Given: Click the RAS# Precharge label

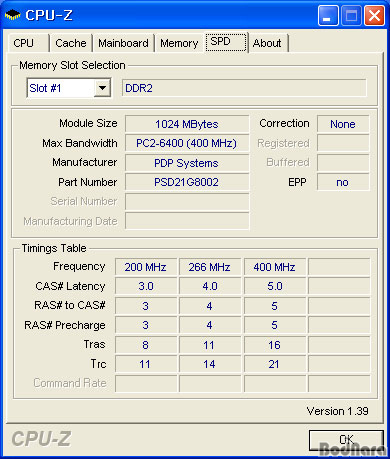Looking at the screenshot, I should 65,325.
